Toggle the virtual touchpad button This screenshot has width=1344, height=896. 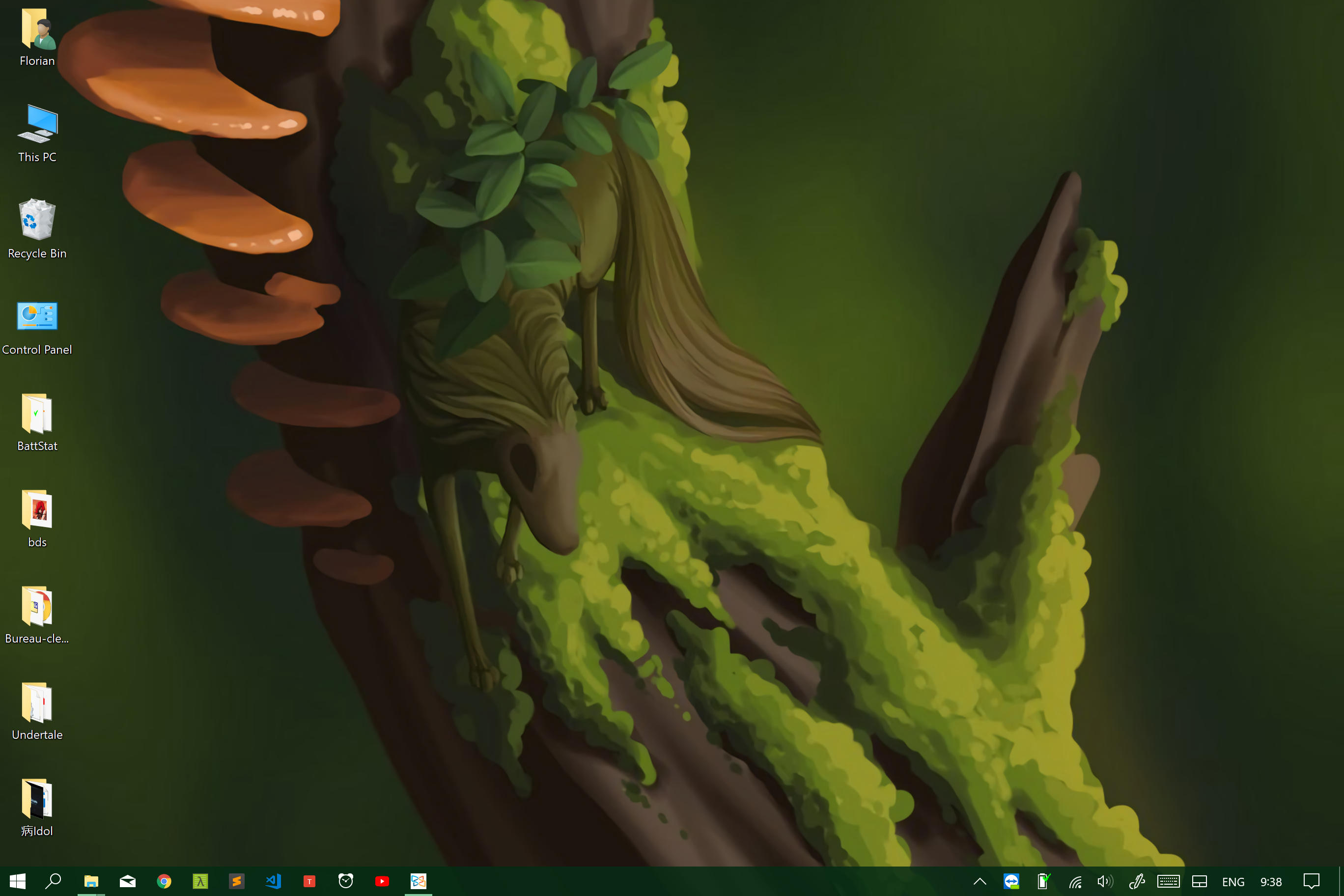coord(1199,881)
